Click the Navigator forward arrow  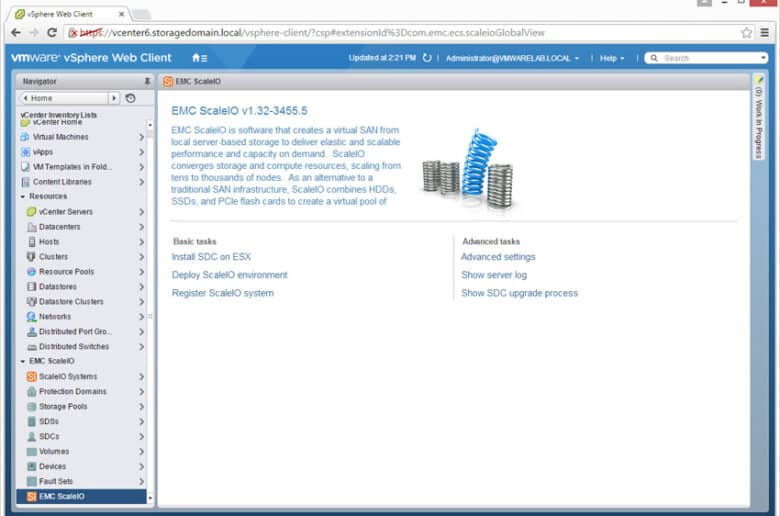click(114, 98)
